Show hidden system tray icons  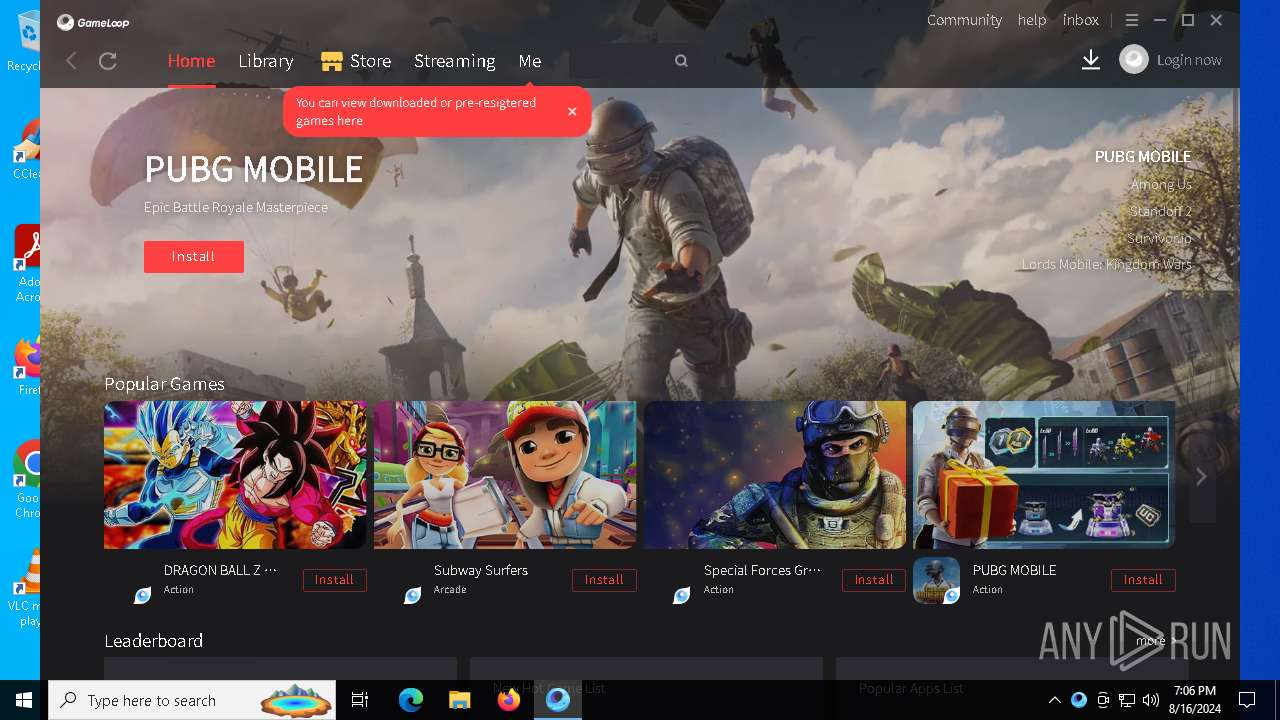[x=1054, y=700]
